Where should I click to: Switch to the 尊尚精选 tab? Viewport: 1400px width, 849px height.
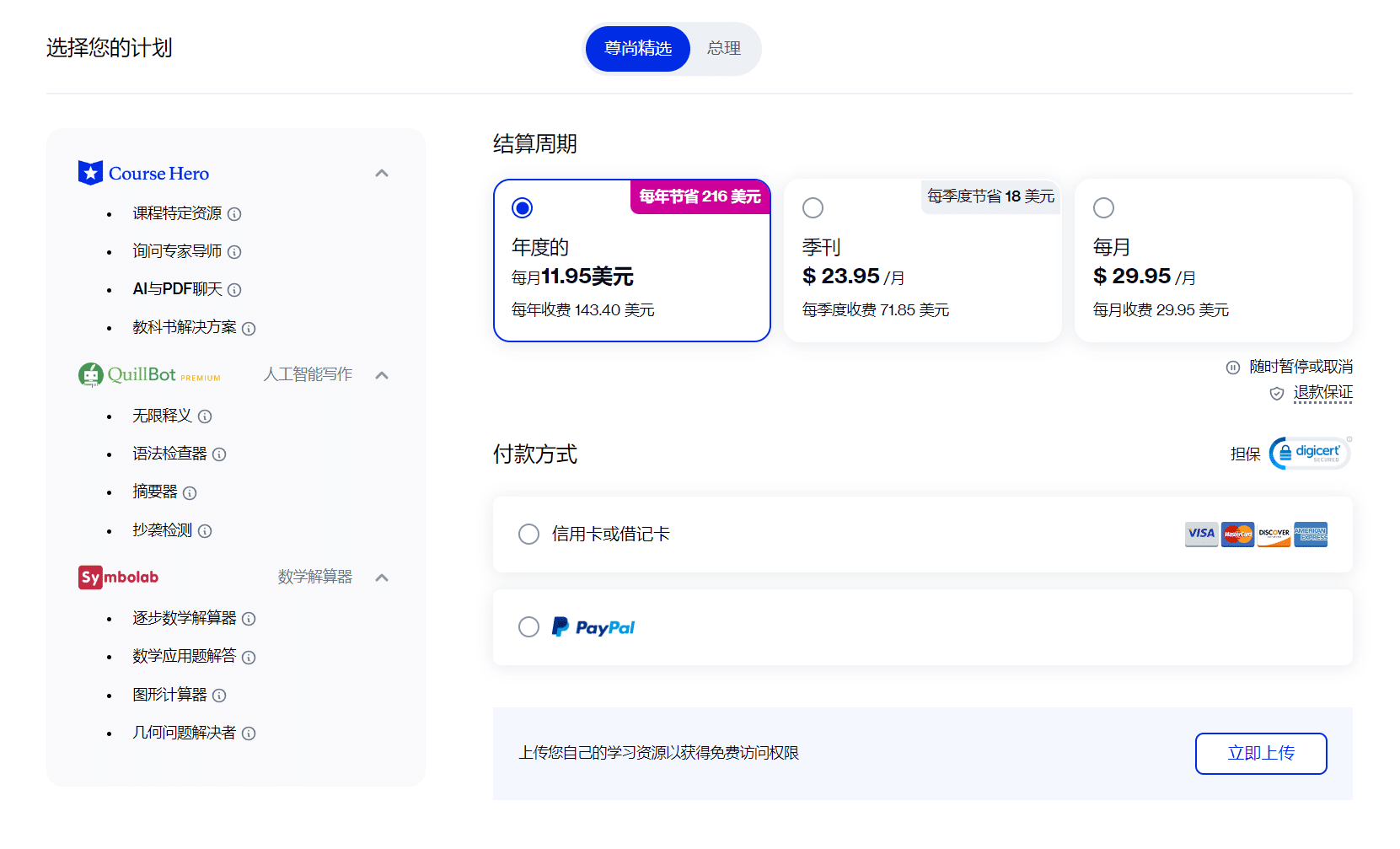pos(637,48)
